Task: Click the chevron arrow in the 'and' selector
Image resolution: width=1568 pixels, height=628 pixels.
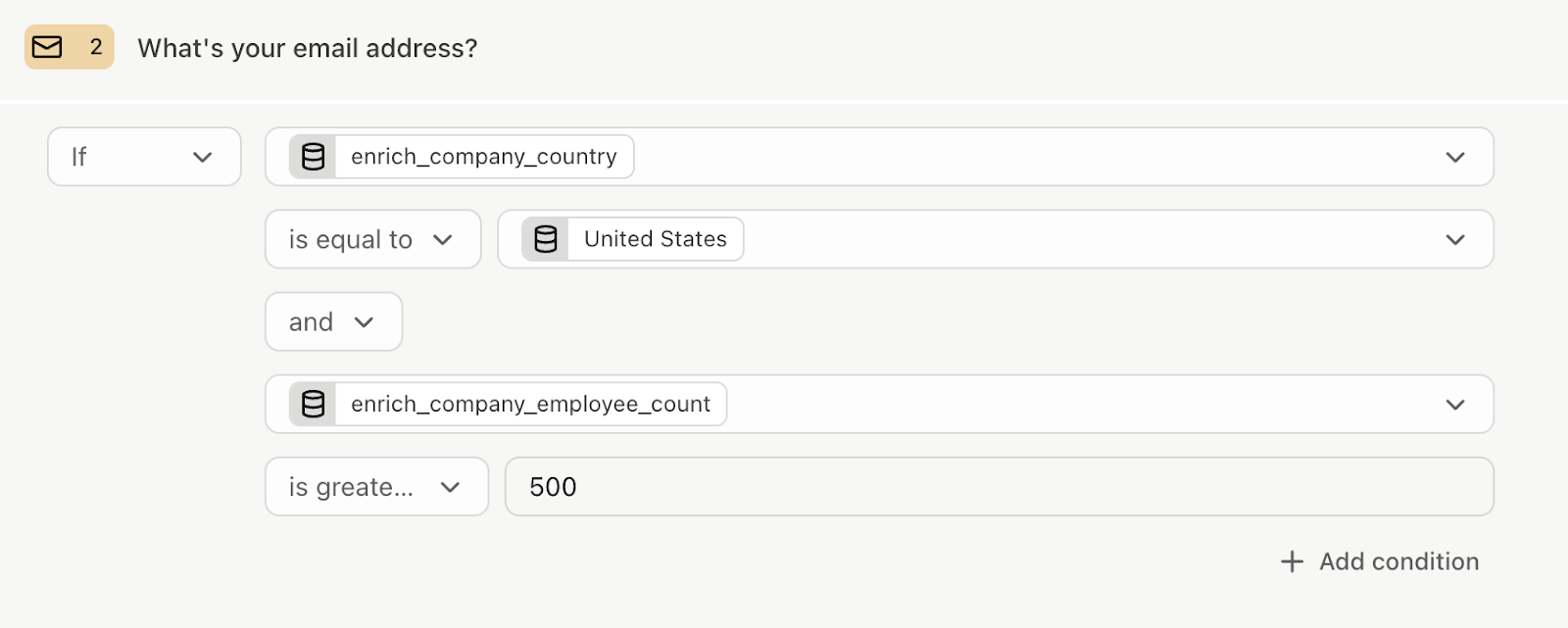Action: pos(364,322)
